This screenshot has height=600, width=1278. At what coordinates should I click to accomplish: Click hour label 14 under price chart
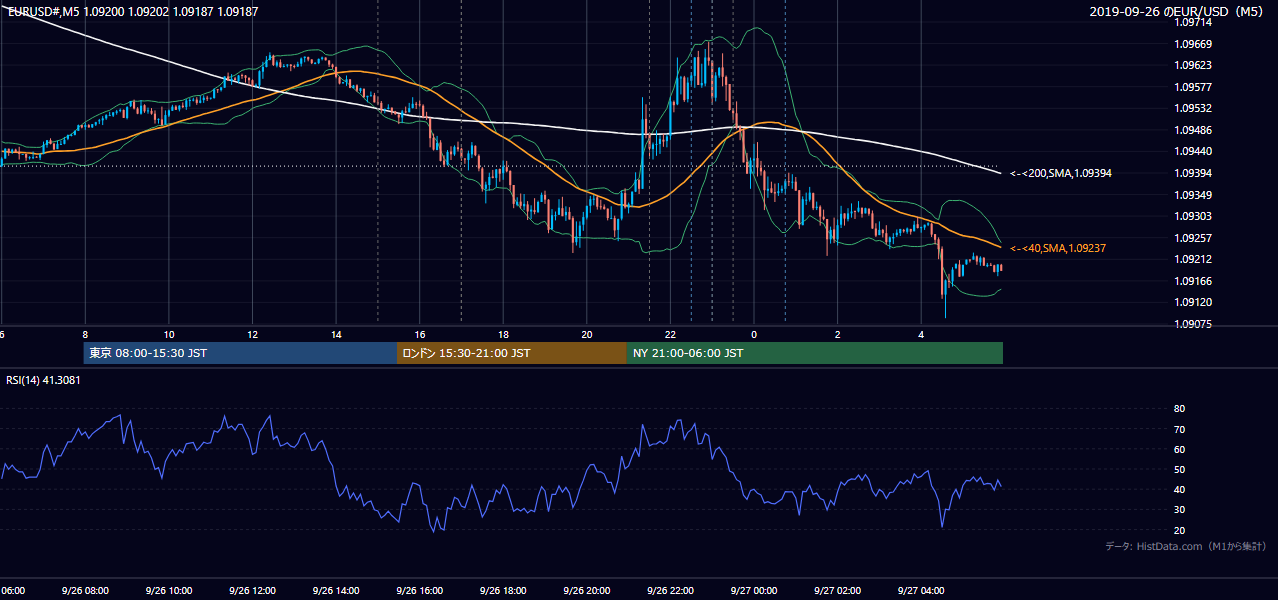coord(336,334)
